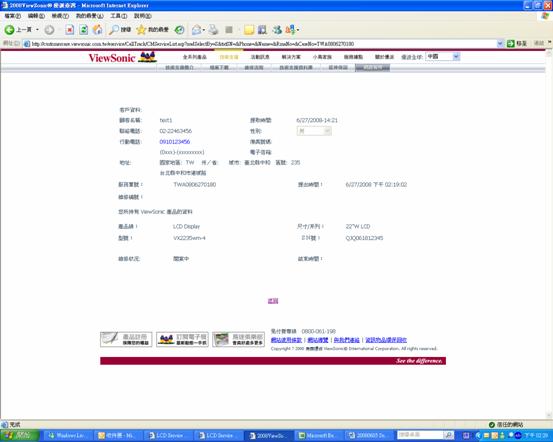Screen dimensions: 553x442
Task: Click the colorful Windows Live toolbar icon
Action: [290, 30]
